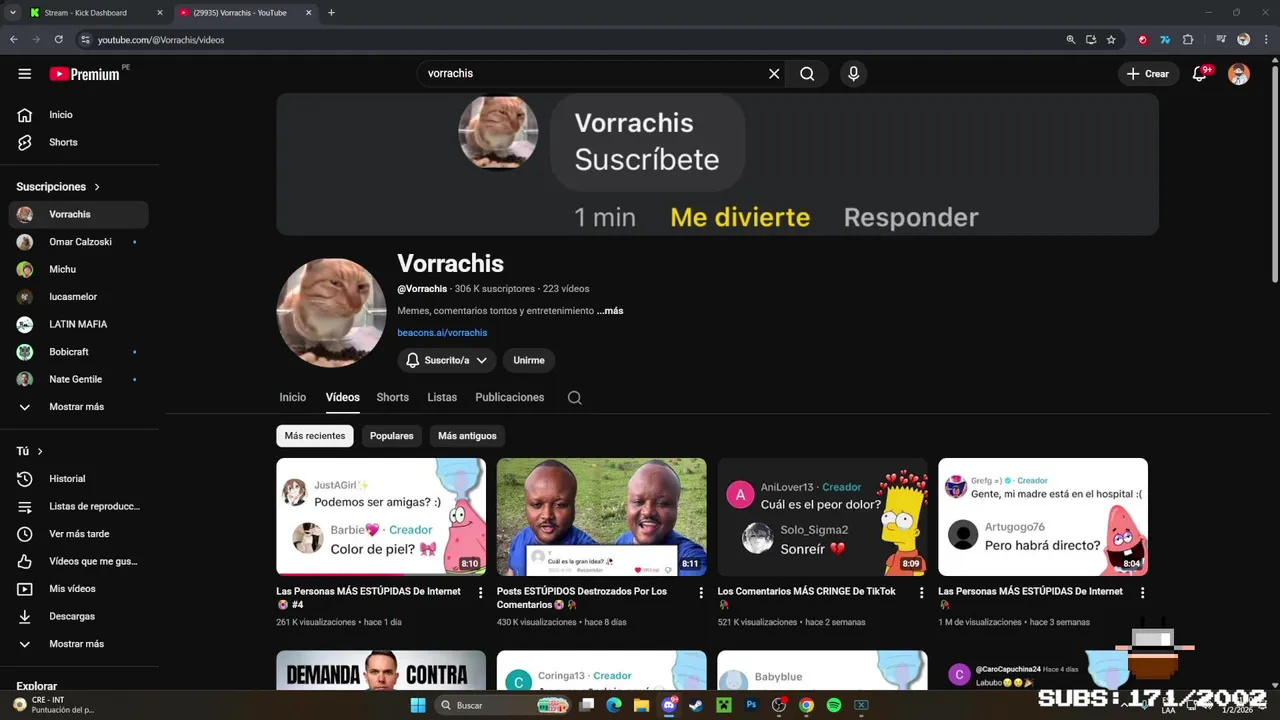The width and height of the screenshot is (1280, 720).
Task: Open the Chrome extensions puzzle icon
Action: coord(1188,40)
